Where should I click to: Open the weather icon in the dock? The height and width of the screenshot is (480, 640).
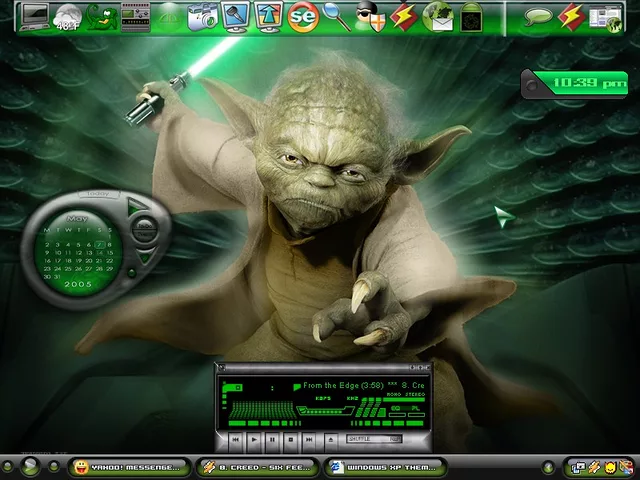coord(68,16)
